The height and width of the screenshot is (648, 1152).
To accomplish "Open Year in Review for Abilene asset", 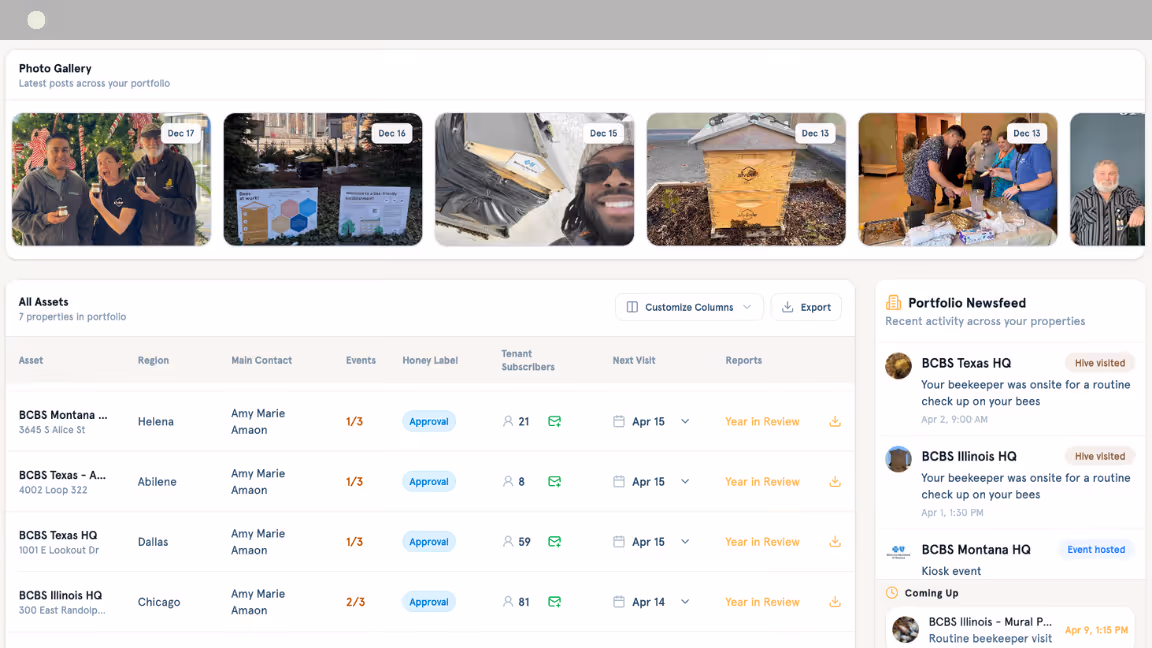I will pos(762,482).
